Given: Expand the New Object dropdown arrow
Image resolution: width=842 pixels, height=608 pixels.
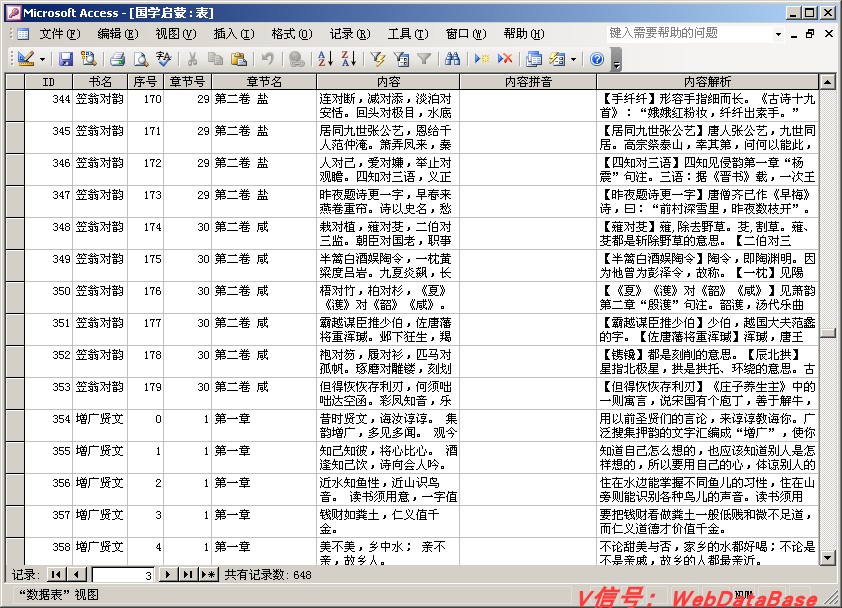Looking at the screenshot, I should tap(574, 60).
